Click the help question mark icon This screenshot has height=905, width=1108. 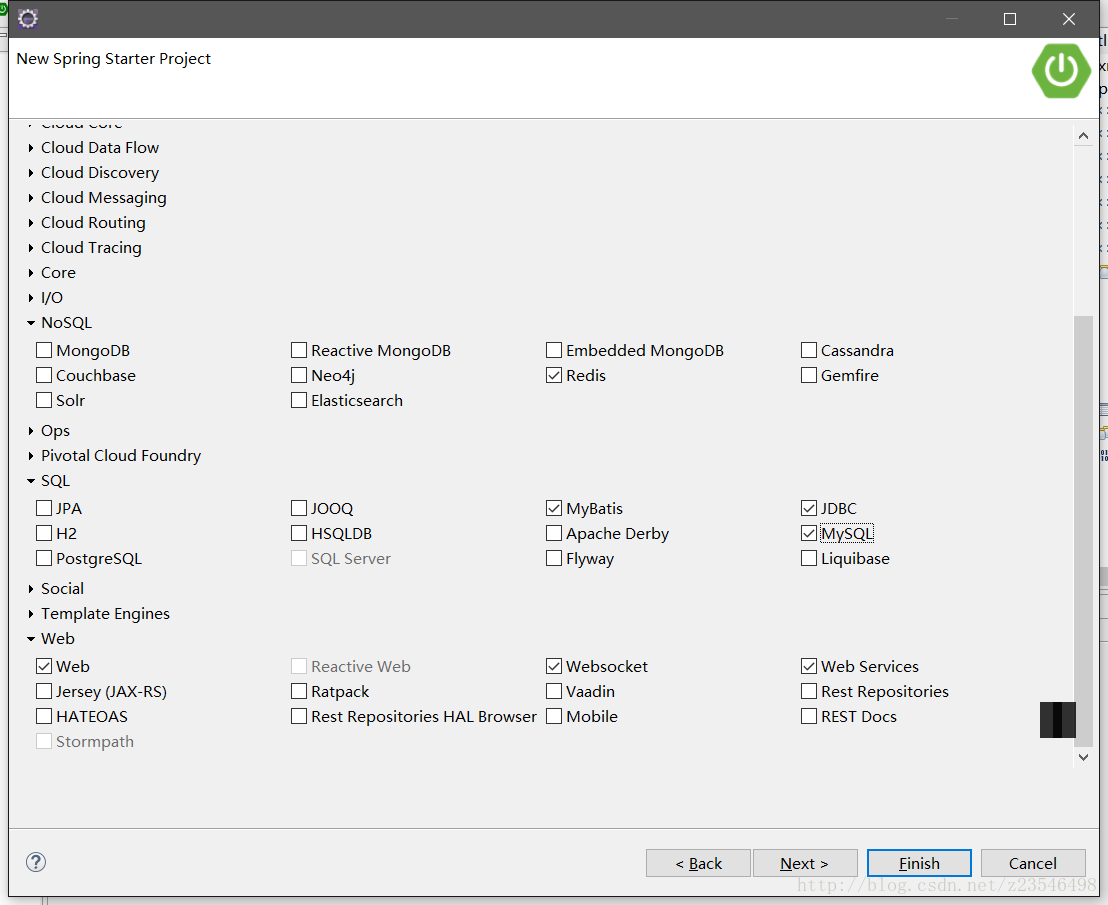coord(36,862)
